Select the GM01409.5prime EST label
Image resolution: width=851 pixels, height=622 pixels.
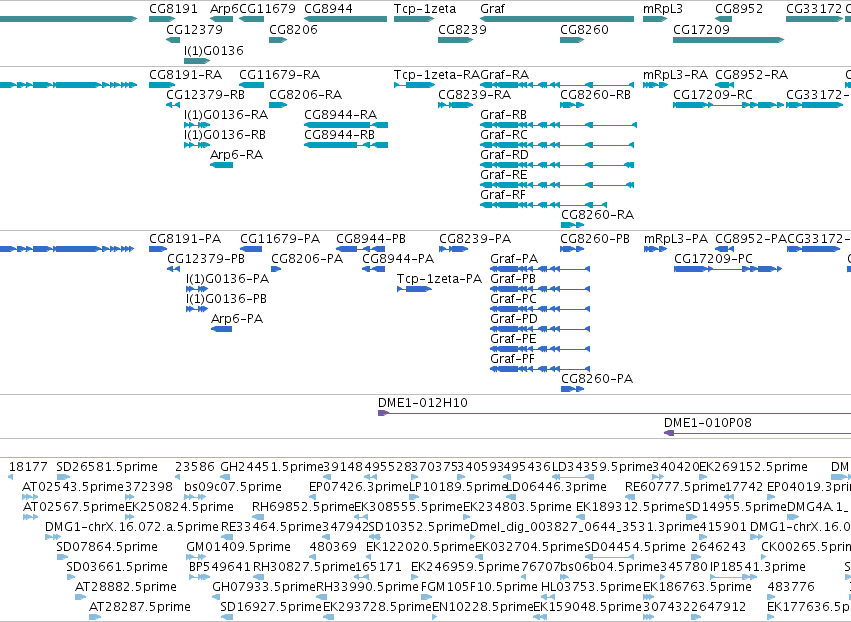click(238, 547)
